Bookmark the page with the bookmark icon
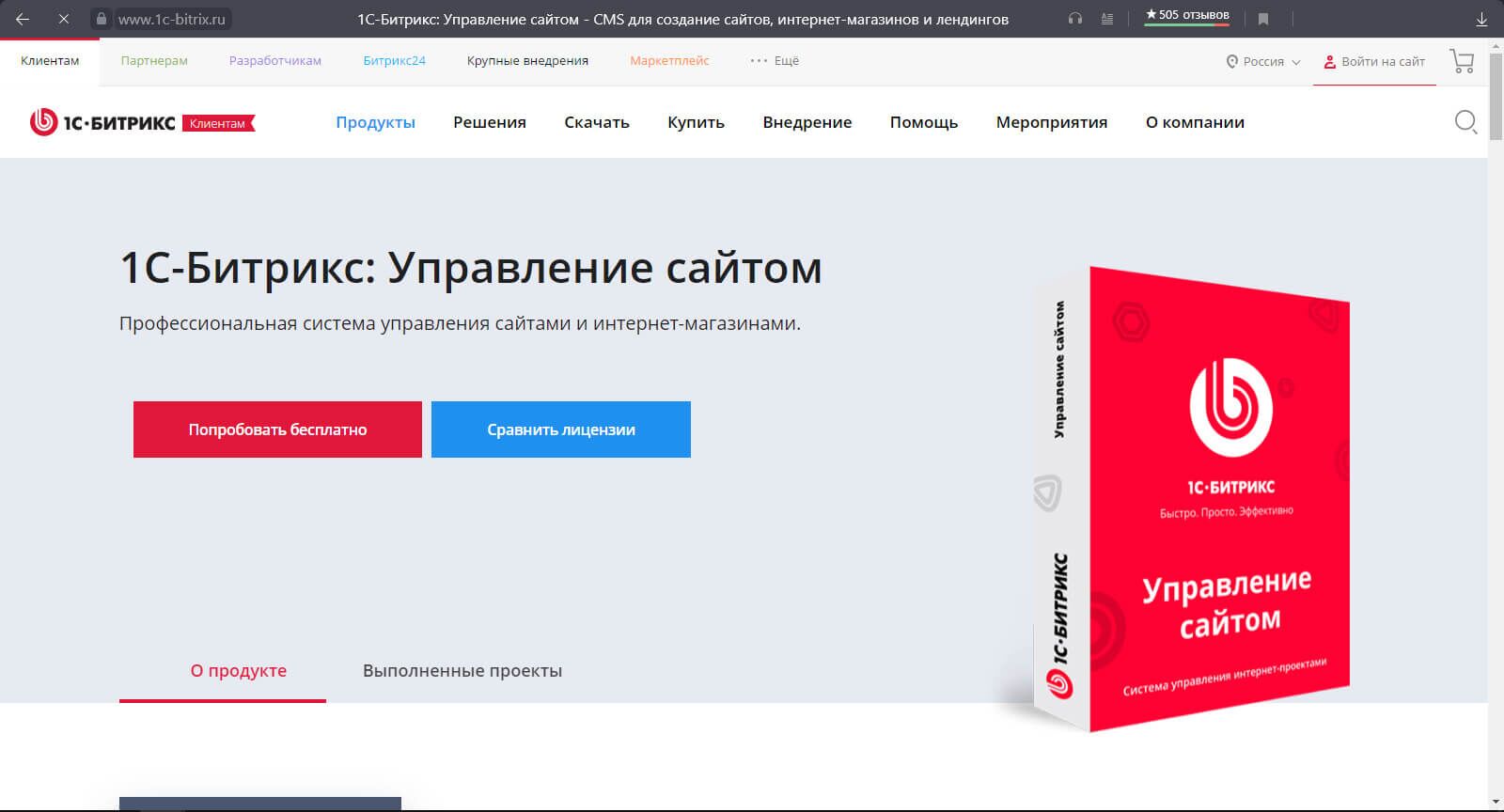 1263,18
